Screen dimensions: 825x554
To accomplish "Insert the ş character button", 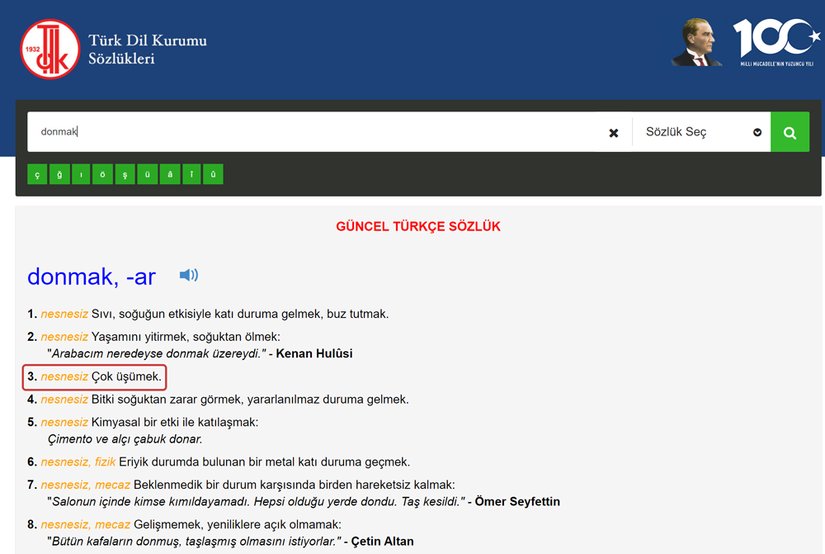I will click(x=125, y=174).
